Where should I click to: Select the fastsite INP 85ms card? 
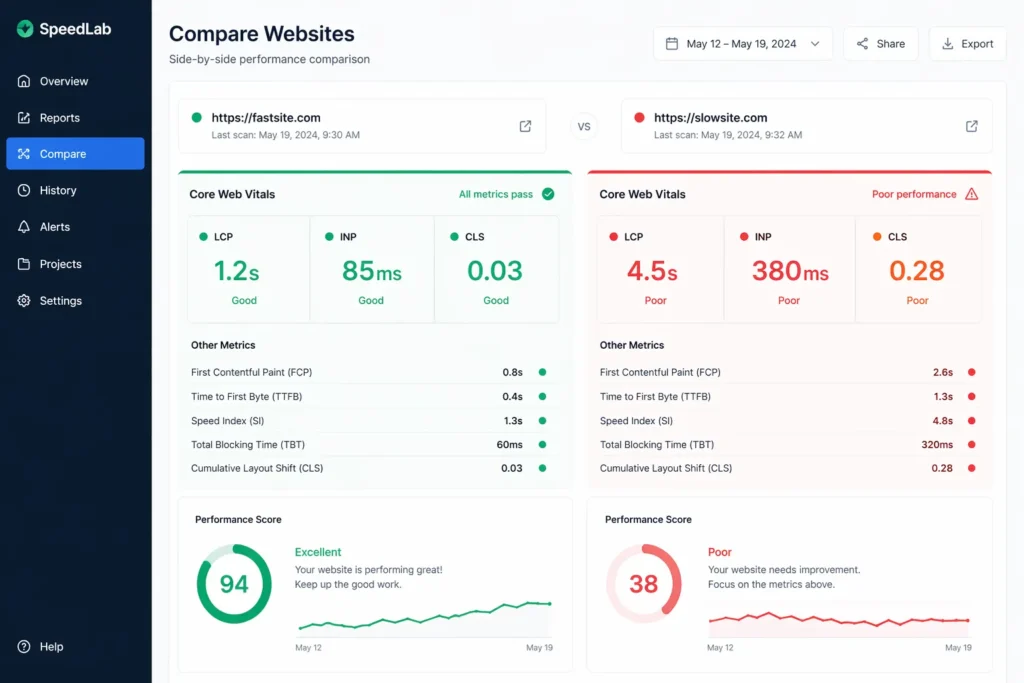372,269
